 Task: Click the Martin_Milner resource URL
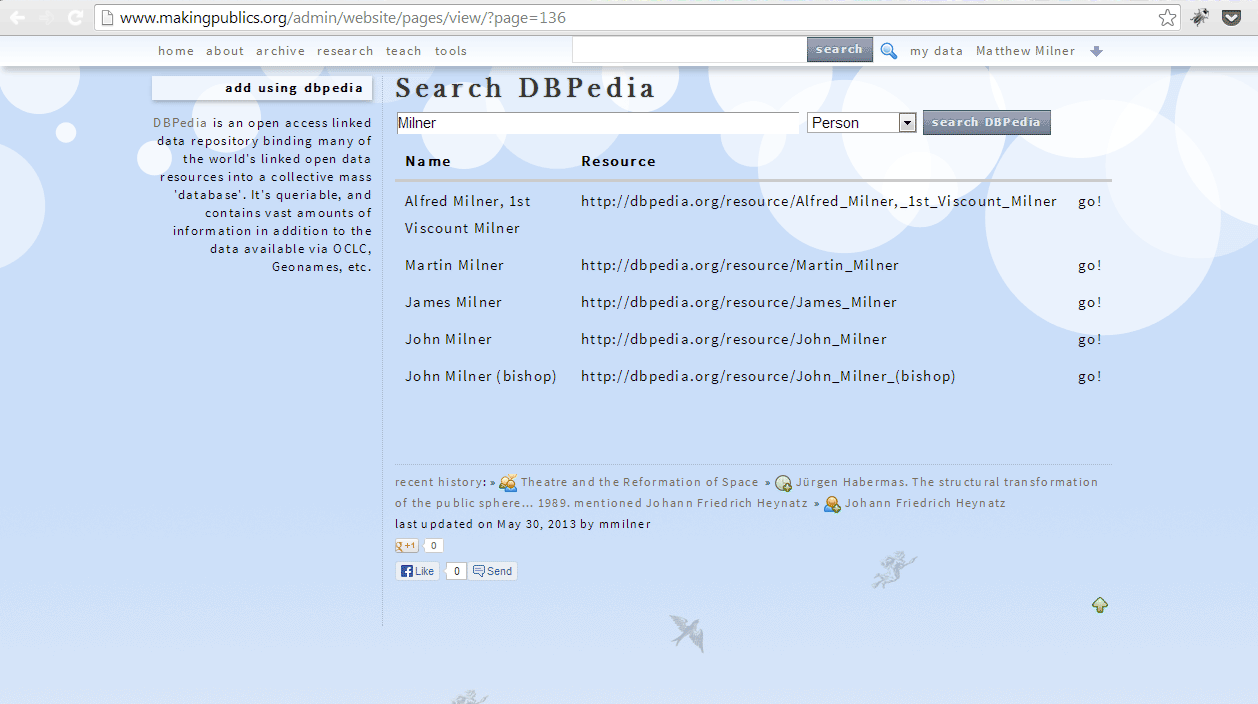click(740, 265)
